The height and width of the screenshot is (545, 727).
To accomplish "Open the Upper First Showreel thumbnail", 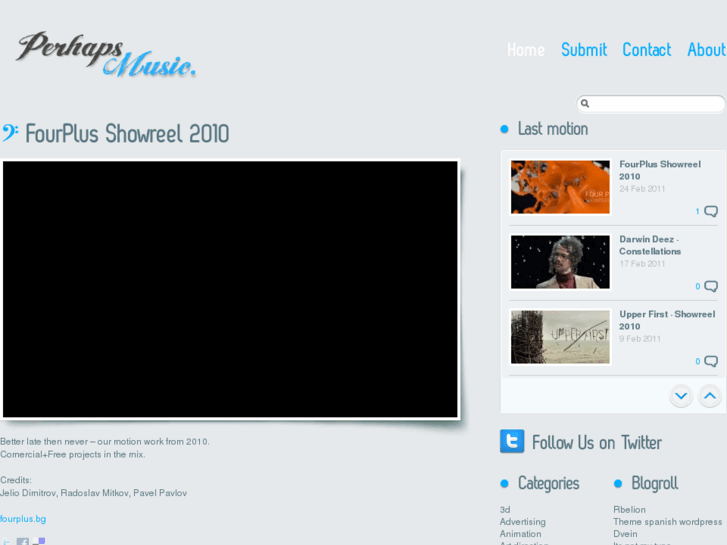I will [560, 337].
